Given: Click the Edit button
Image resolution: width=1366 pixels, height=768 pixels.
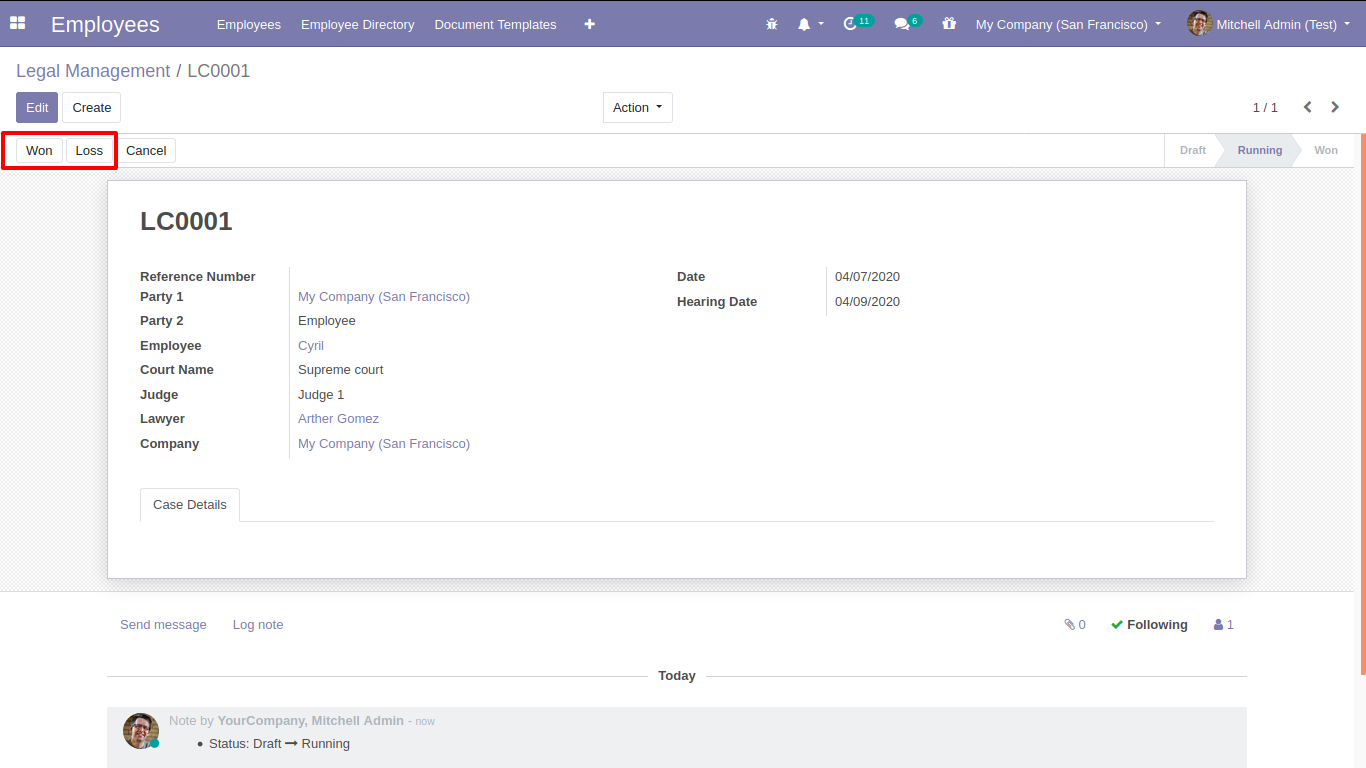Looking at the screenshot, I should tap(37, 108).
